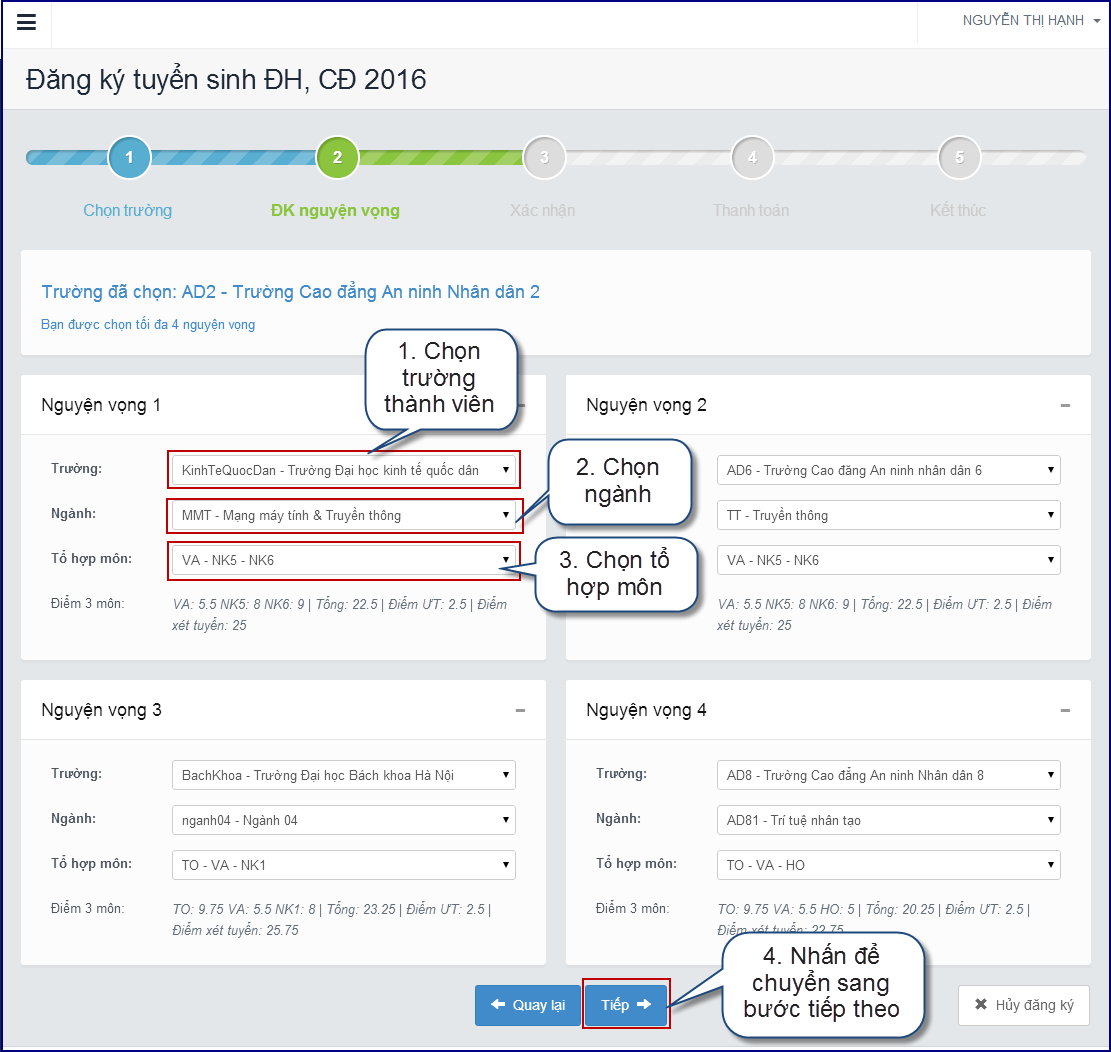
Task: Collapse the Nguyện vọng 2 panel
Action: [x=1065, y=405]
